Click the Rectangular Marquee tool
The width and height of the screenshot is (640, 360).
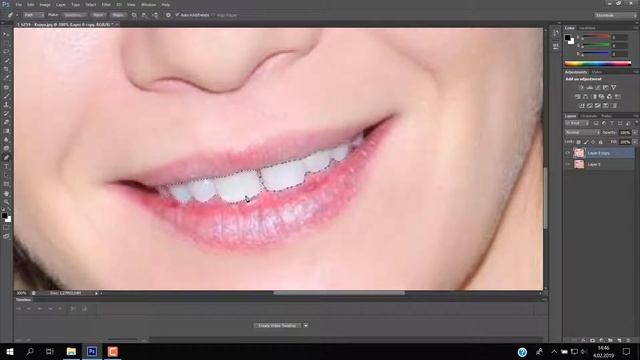click(6, 43)
